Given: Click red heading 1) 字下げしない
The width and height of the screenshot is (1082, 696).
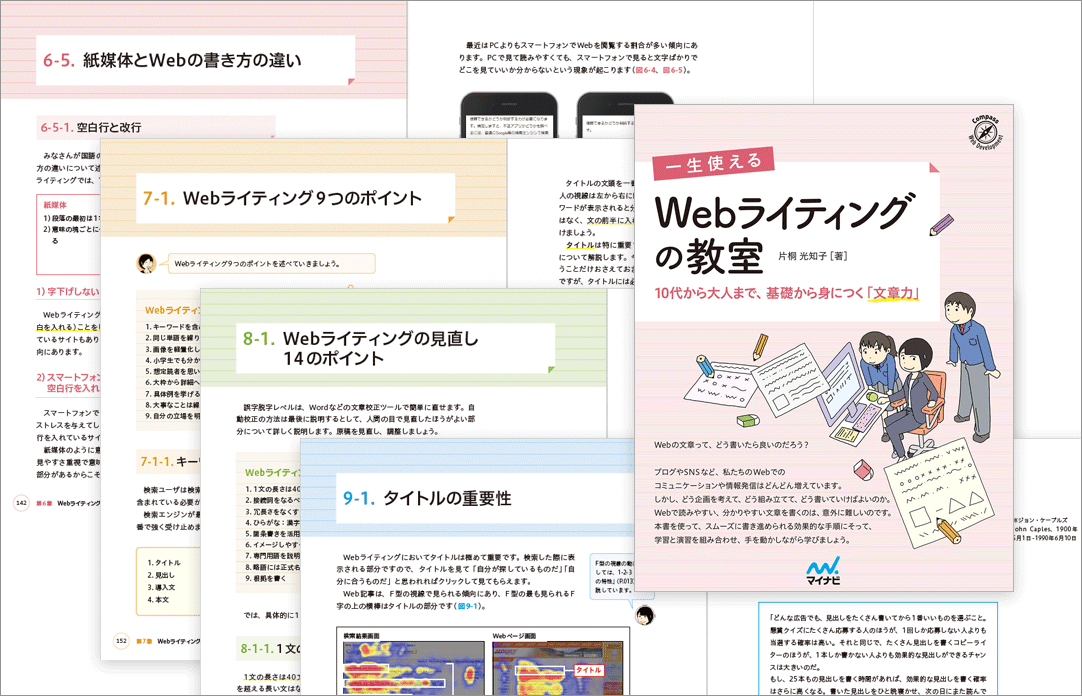Looking at the screenshot, I should click(68, 292).
